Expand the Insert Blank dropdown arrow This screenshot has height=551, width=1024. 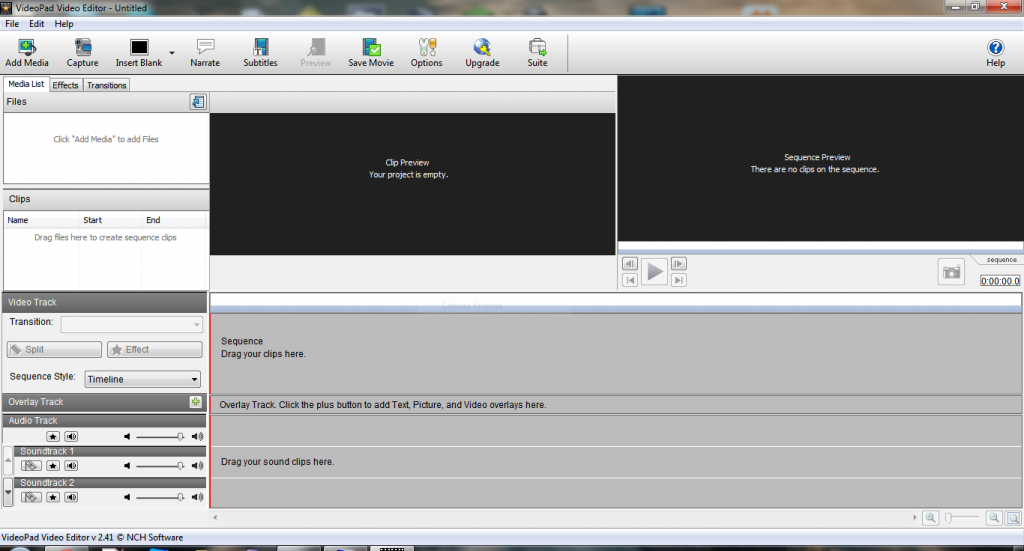click(172, 53)
